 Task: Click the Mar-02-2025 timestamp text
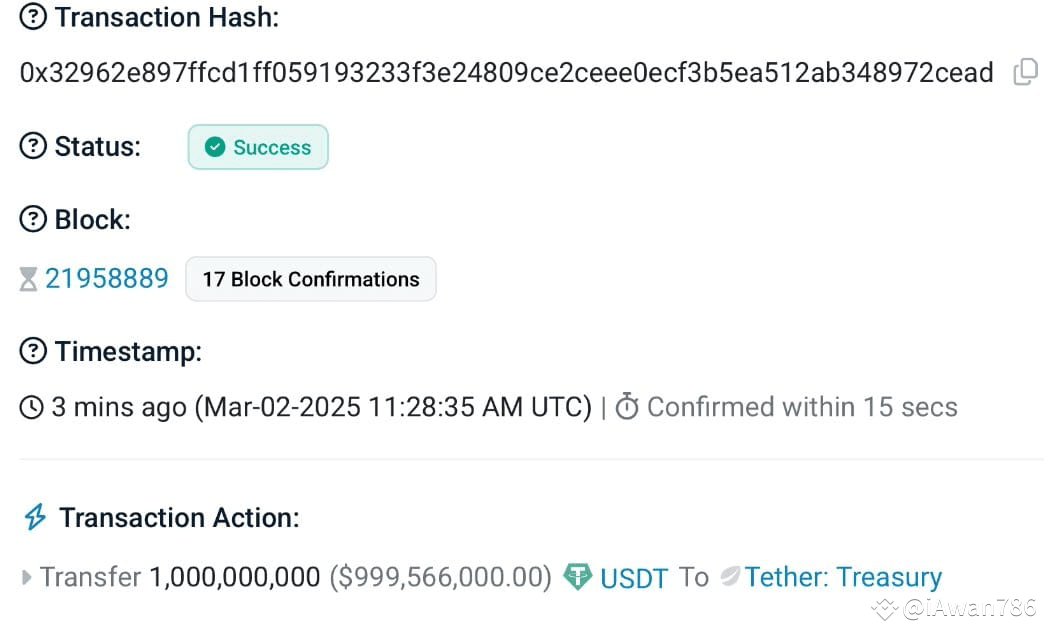point(393,407)
